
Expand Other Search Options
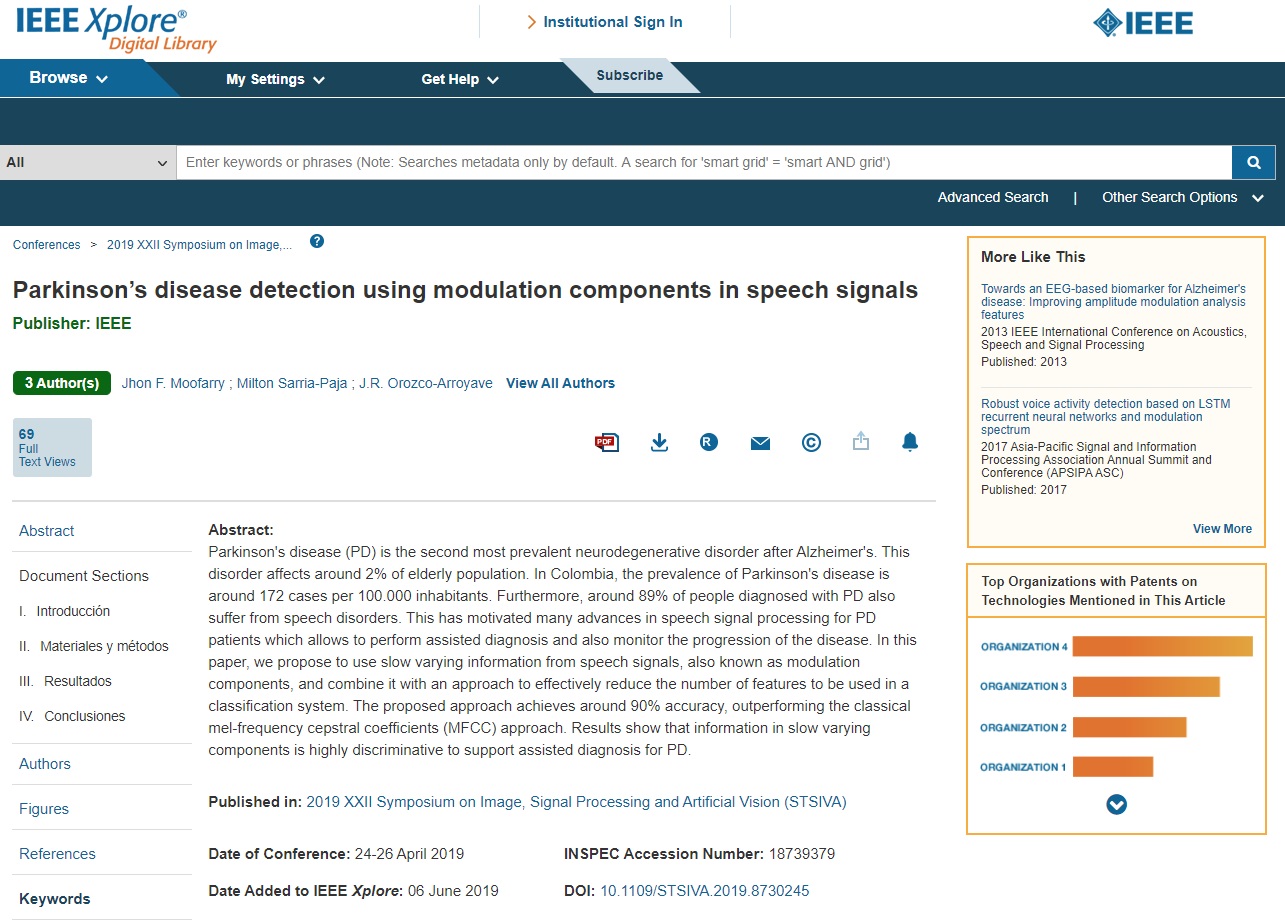(x=1182, y=197)
